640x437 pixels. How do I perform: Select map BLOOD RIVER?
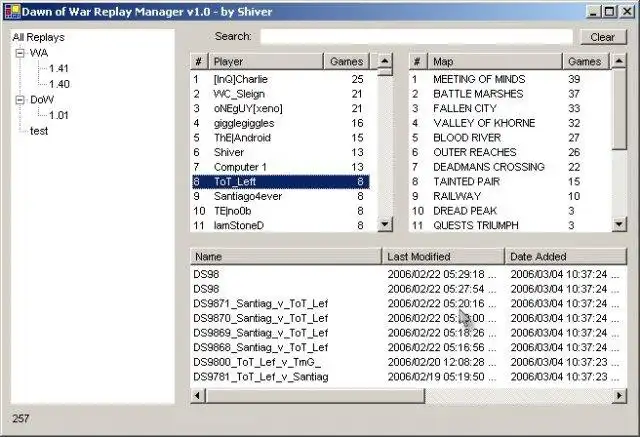tap(510, 138)
